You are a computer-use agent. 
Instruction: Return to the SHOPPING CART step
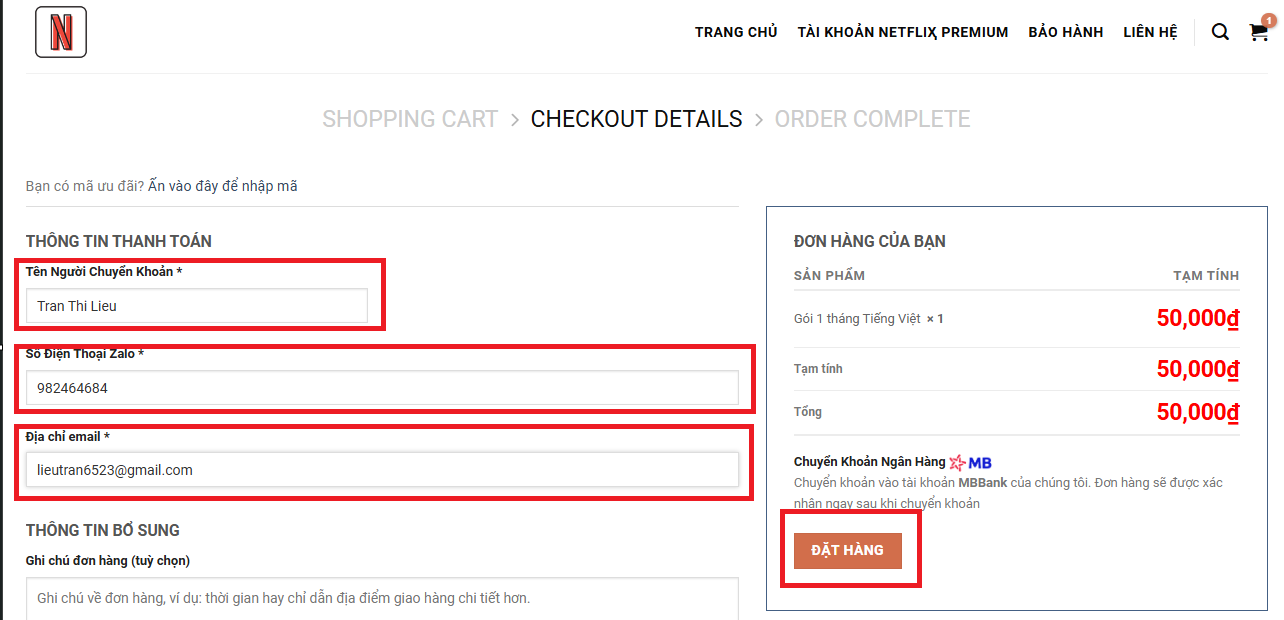tap(410, 119)
